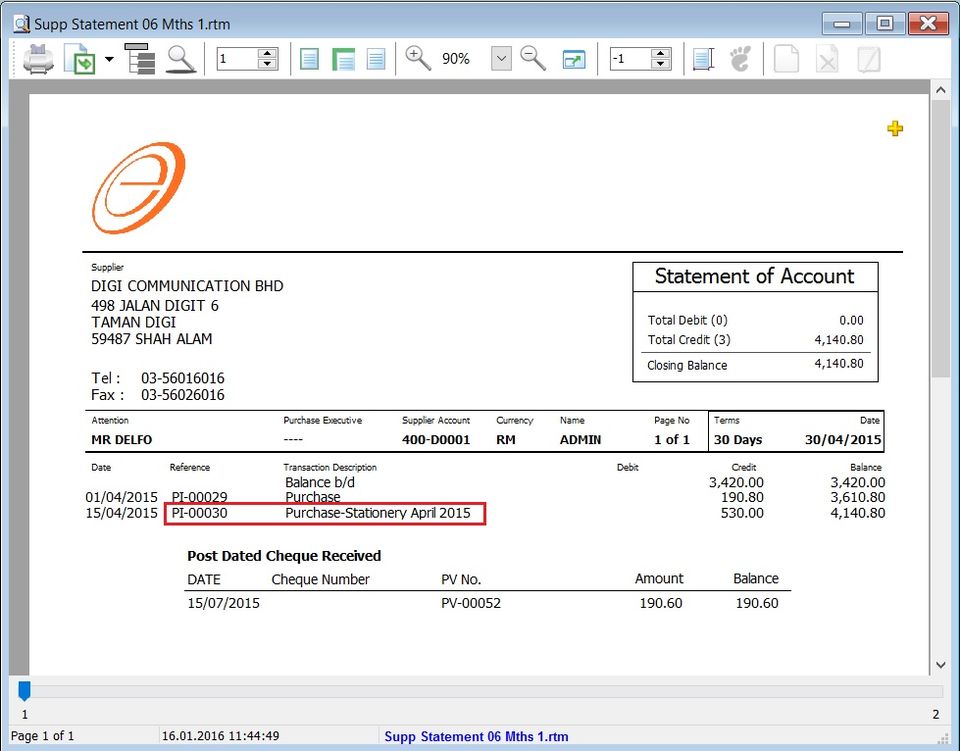Open the report thumbnail tree view
Image resolution: width=960 pixels, height=751 pixels.
[140, 58]
